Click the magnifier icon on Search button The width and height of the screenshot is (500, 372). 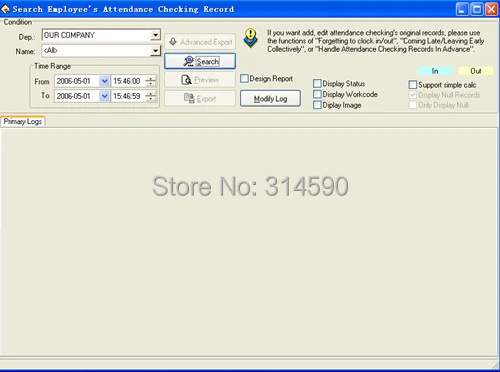tap(189, 61)
